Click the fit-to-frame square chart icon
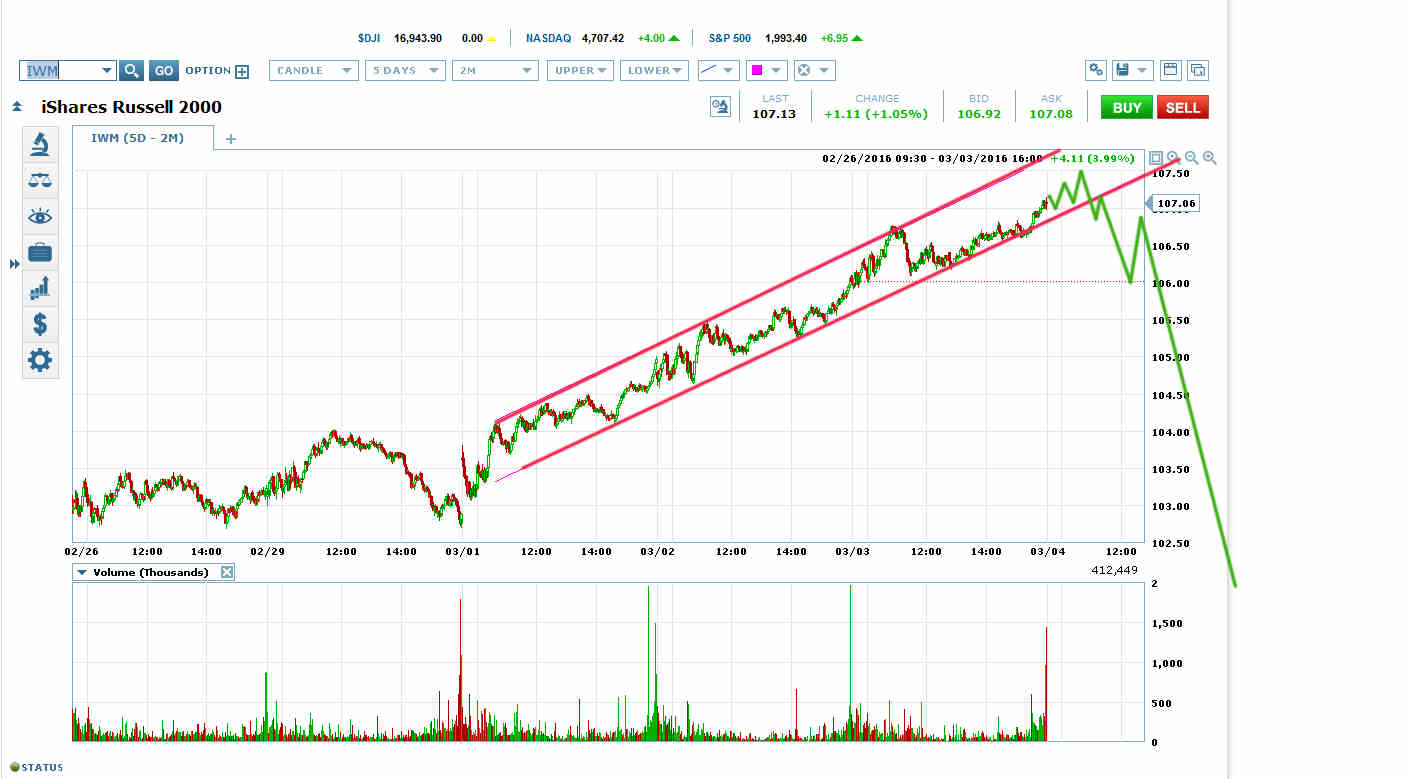Screen dimensions: 1407x779 pyautogui.click(x=1156, y=158)
